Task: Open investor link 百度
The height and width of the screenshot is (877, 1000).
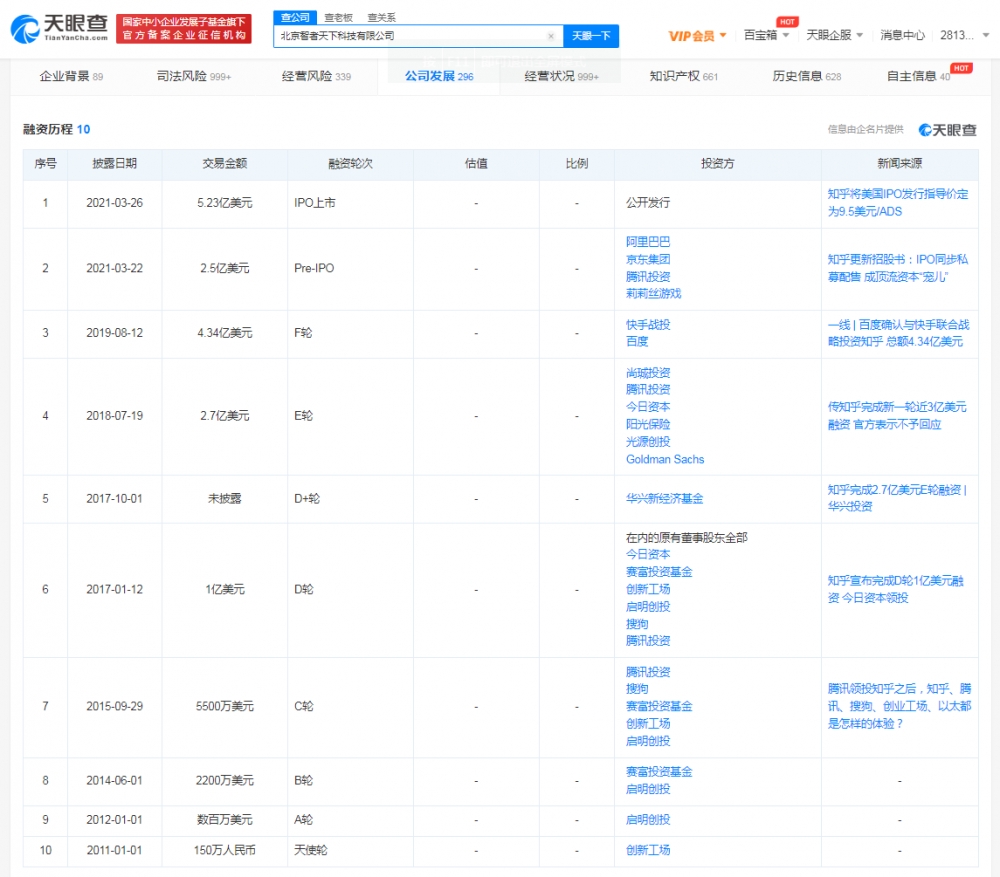Action: coord(636,341)
